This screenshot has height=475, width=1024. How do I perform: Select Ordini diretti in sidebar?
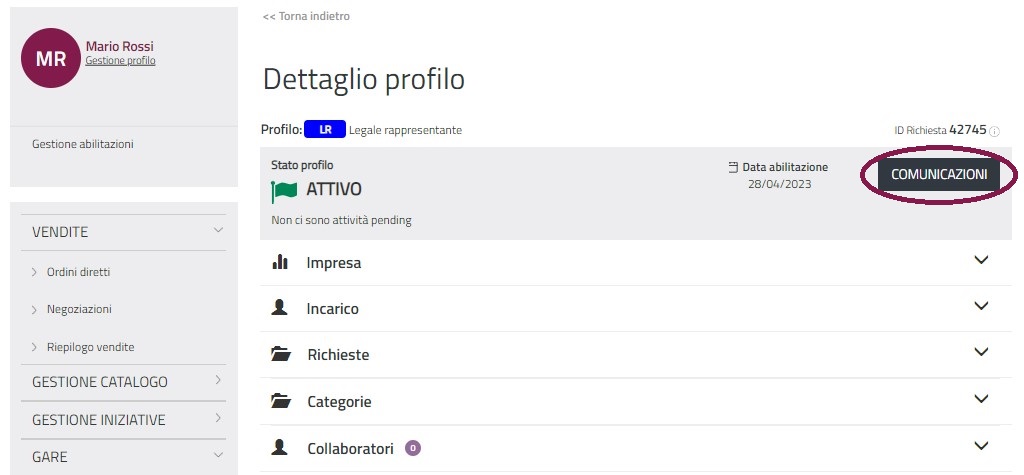coord(78,272)
